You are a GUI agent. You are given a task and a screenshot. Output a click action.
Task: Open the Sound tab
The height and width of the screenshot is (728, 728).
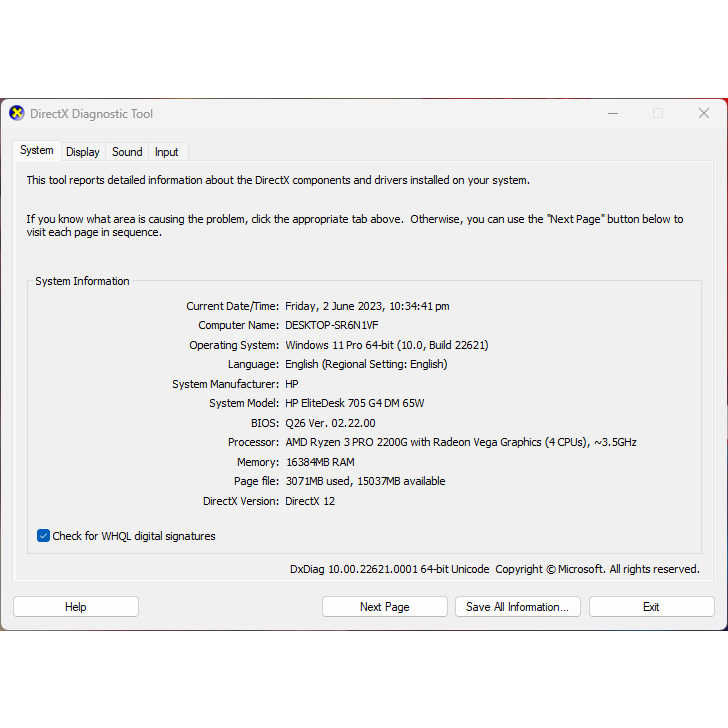tap(127, 152)
